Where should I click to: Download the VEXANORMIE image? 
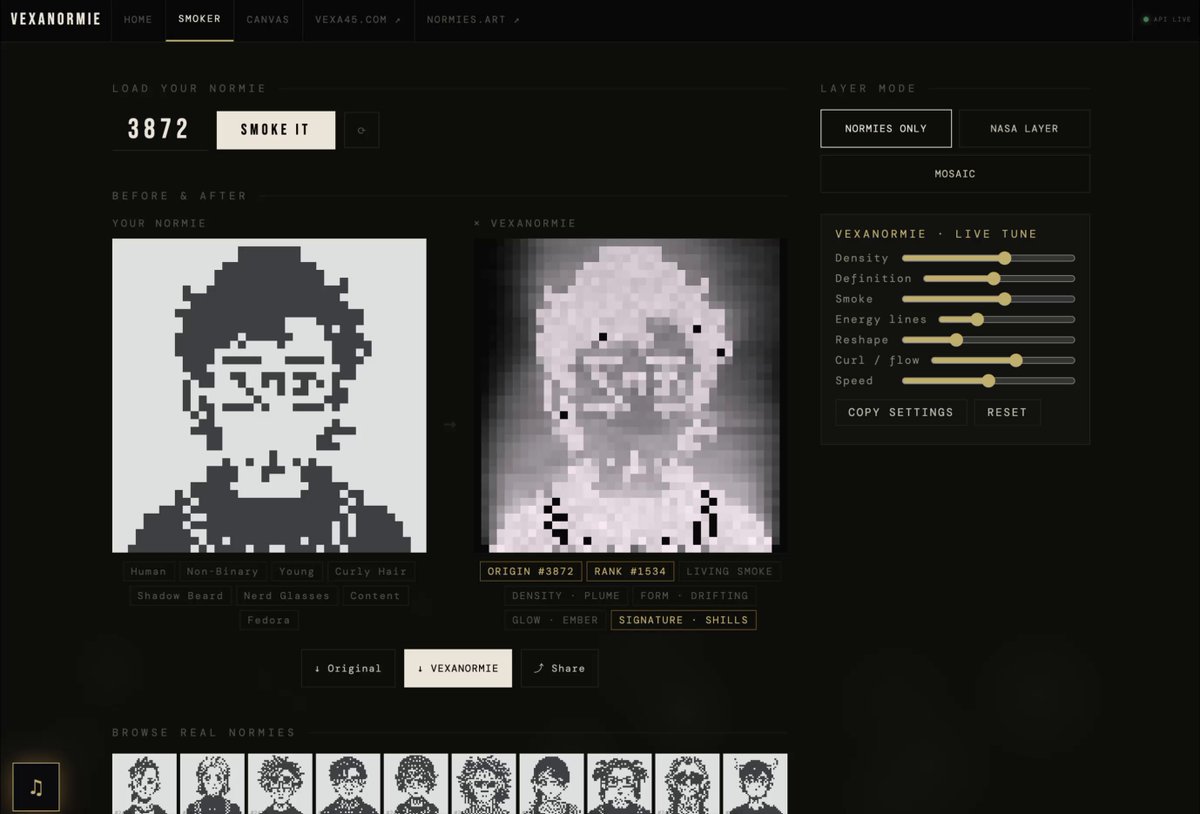(x=458, y=668)
